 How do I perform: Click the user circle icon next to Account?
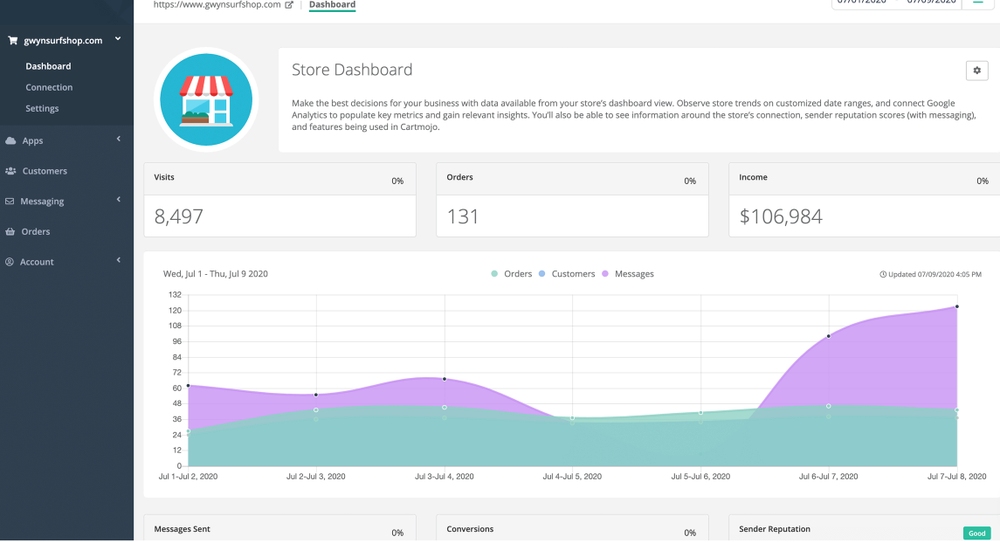click(11, 262)
